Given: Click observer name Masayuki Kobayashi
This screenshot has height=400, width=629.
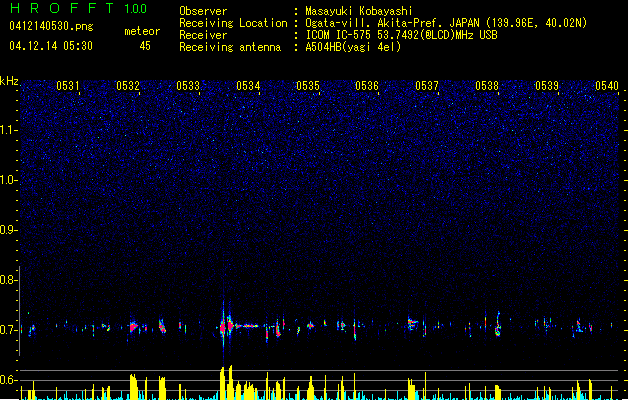Looking at the screenshot, I should point(359,11).
